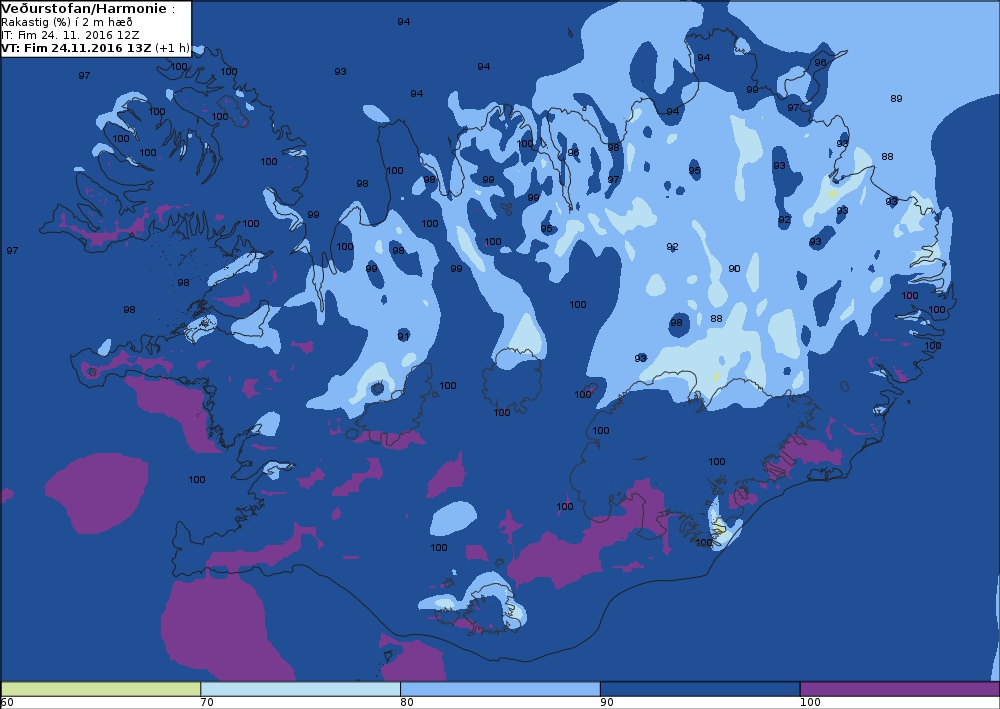
Task: Click the legend scale label "100" under the color bar
Action: click(810, 703)
